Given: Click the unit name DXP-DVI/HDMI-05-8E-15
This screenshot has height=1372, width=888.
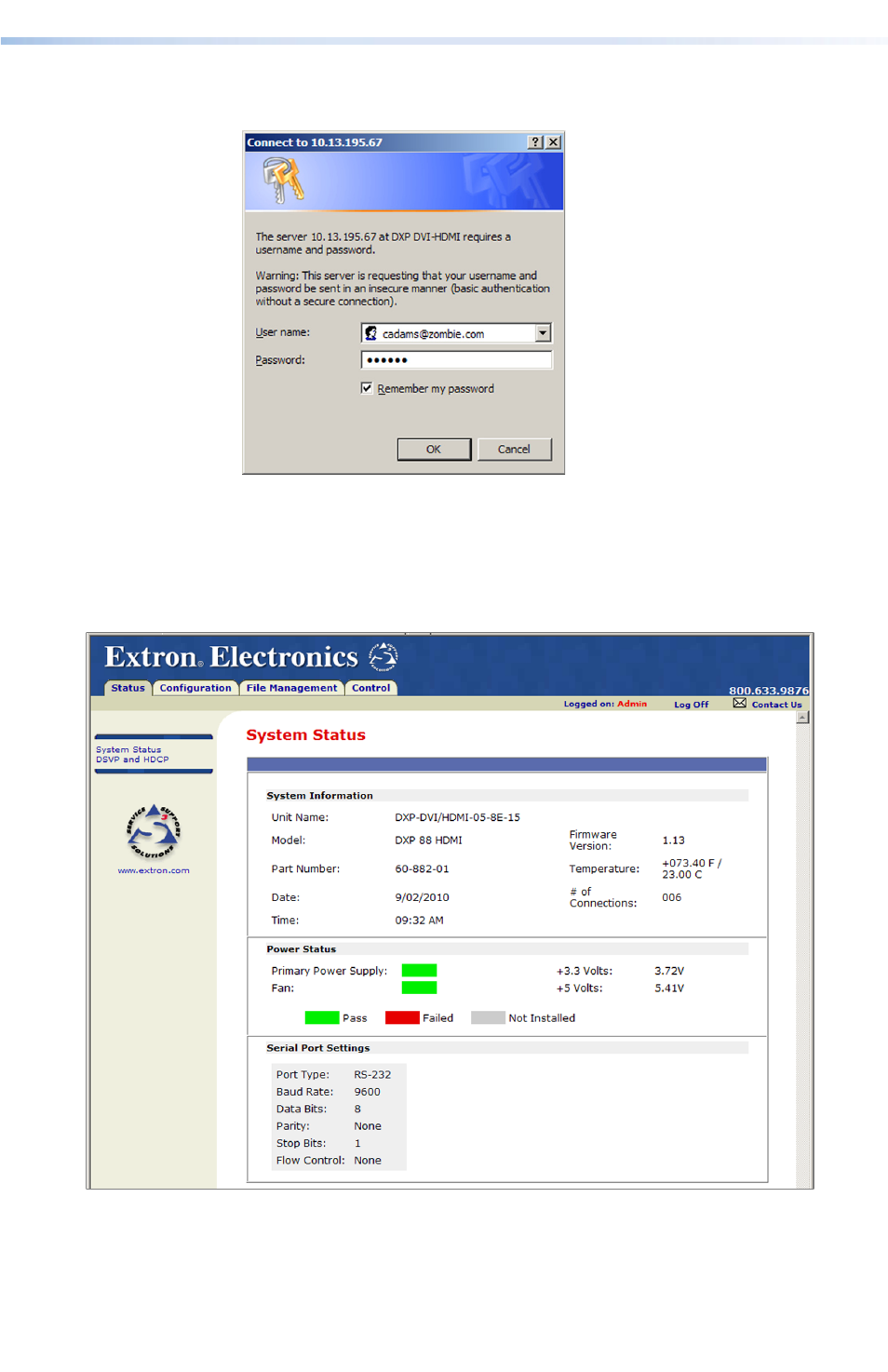Looking at the screenshot, I should [x=457, y=817].
